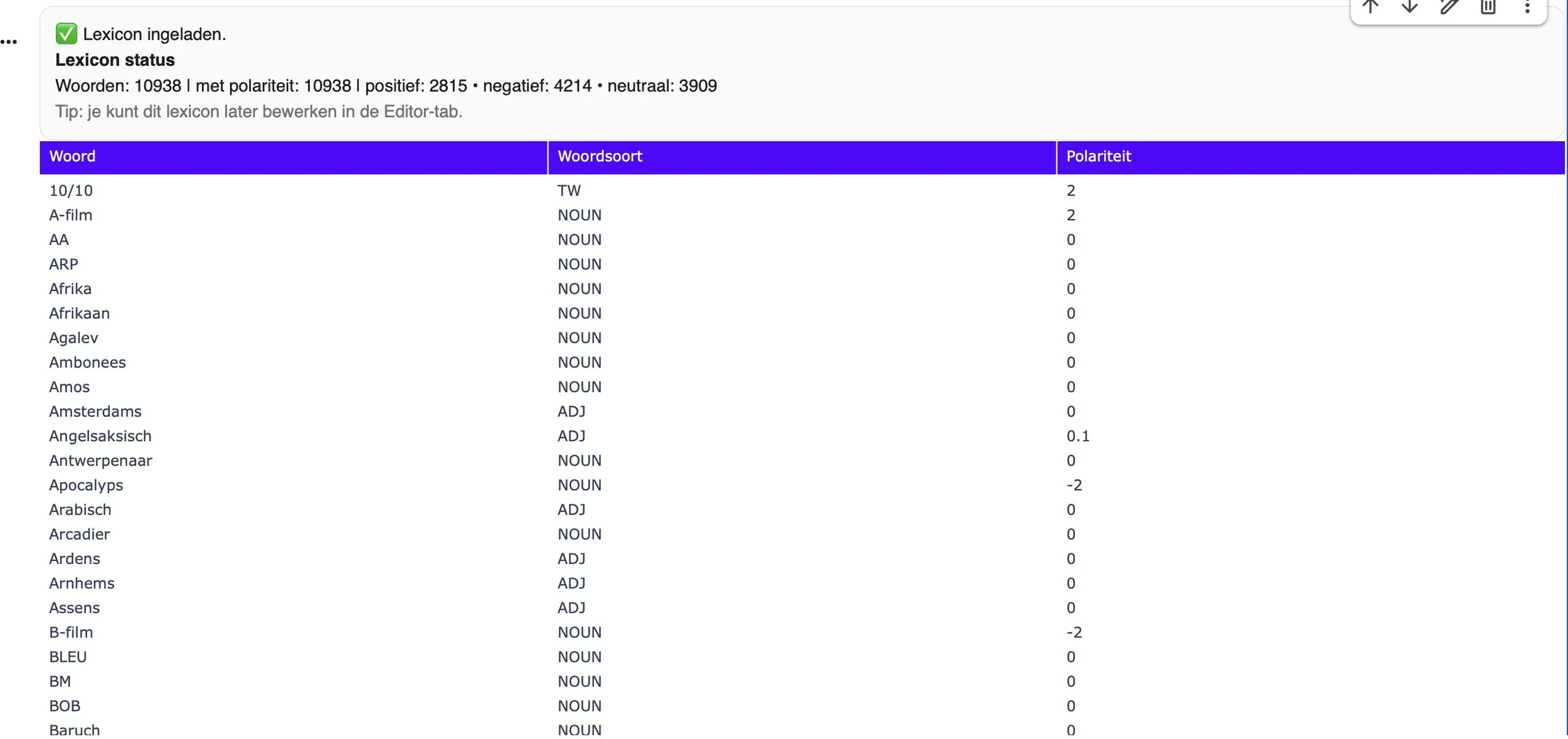Click the green checkmark icon
Image resolution: width=1568 pixels, height=739 pixels.
click(66, 34)
